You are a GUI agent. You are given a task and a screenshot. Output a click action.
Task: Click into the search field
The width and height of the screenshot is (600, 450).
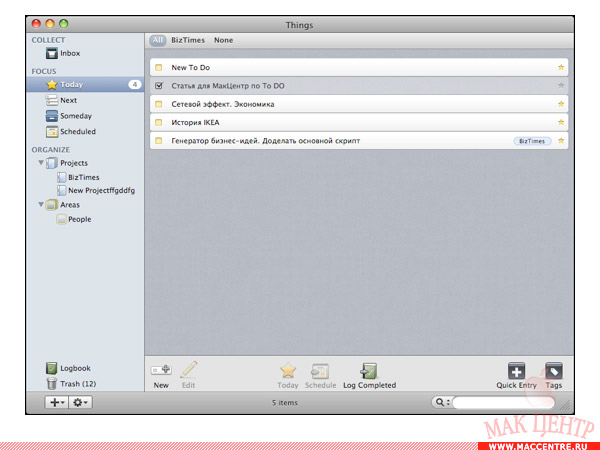pos(503,402)
